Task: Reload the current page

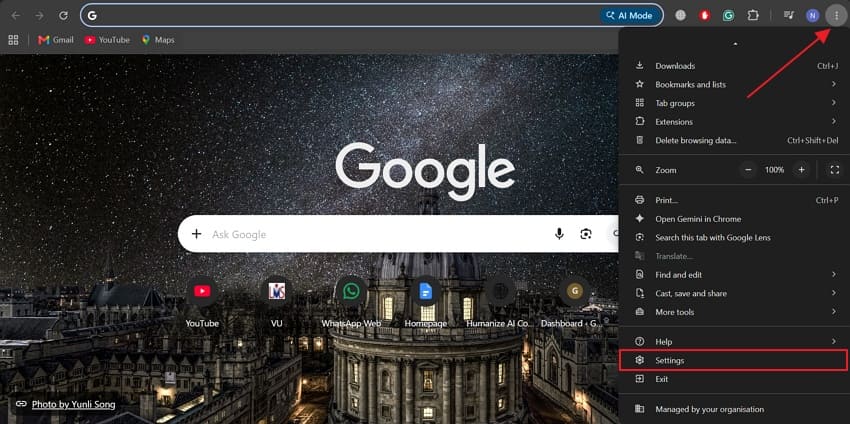Action: 63,16
